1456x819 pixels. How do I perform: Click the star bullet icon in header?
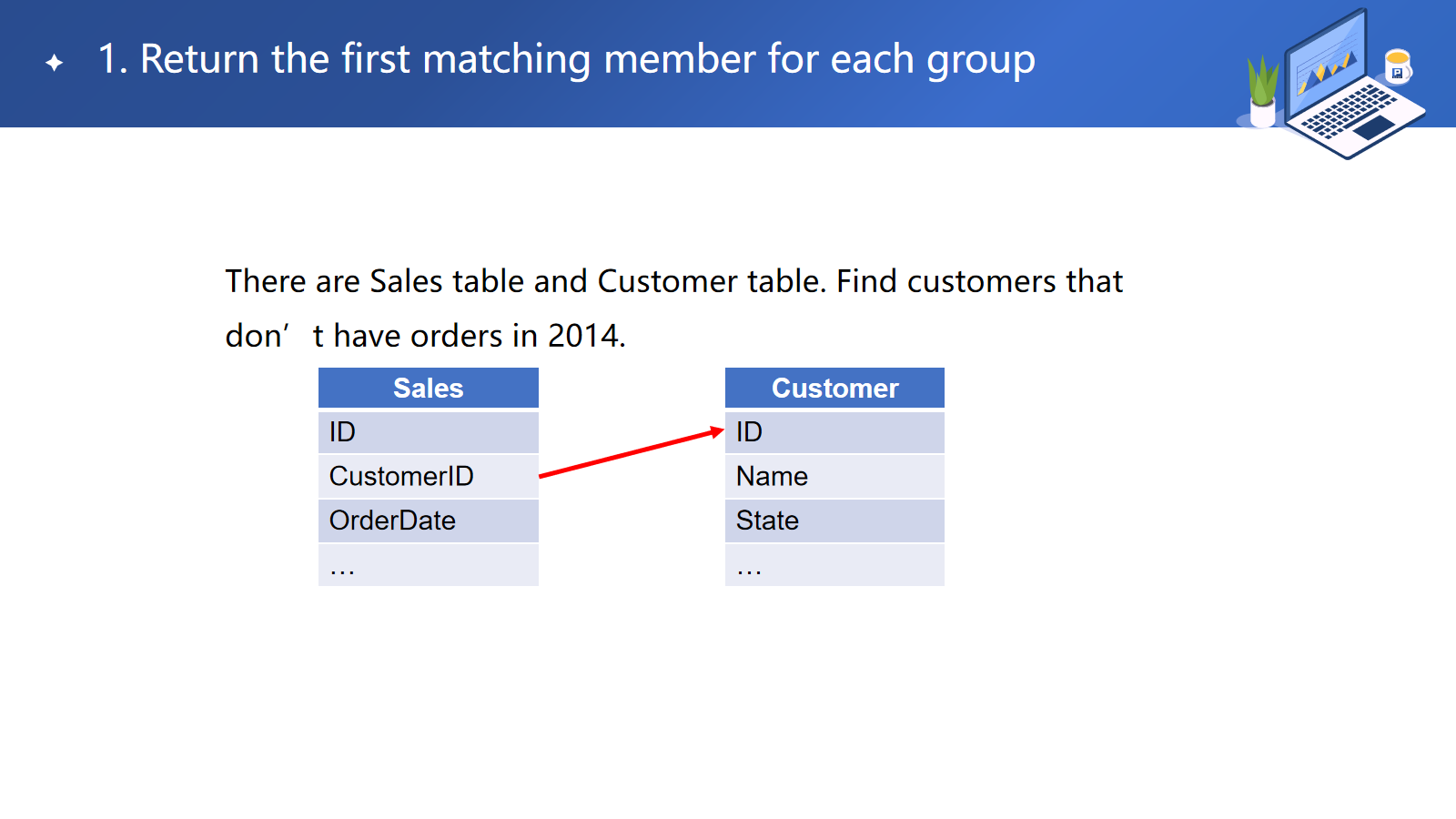point(55,62)
